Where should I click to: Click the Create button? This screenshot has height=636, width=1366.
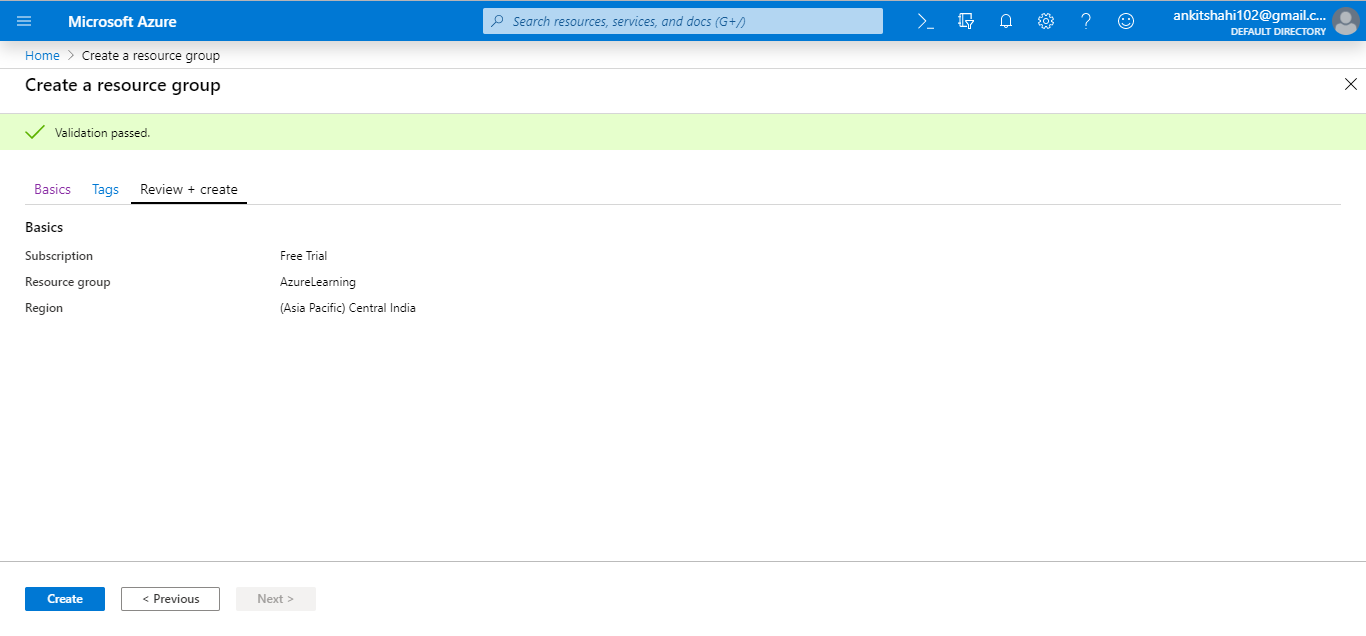click(x=64, y=598)
